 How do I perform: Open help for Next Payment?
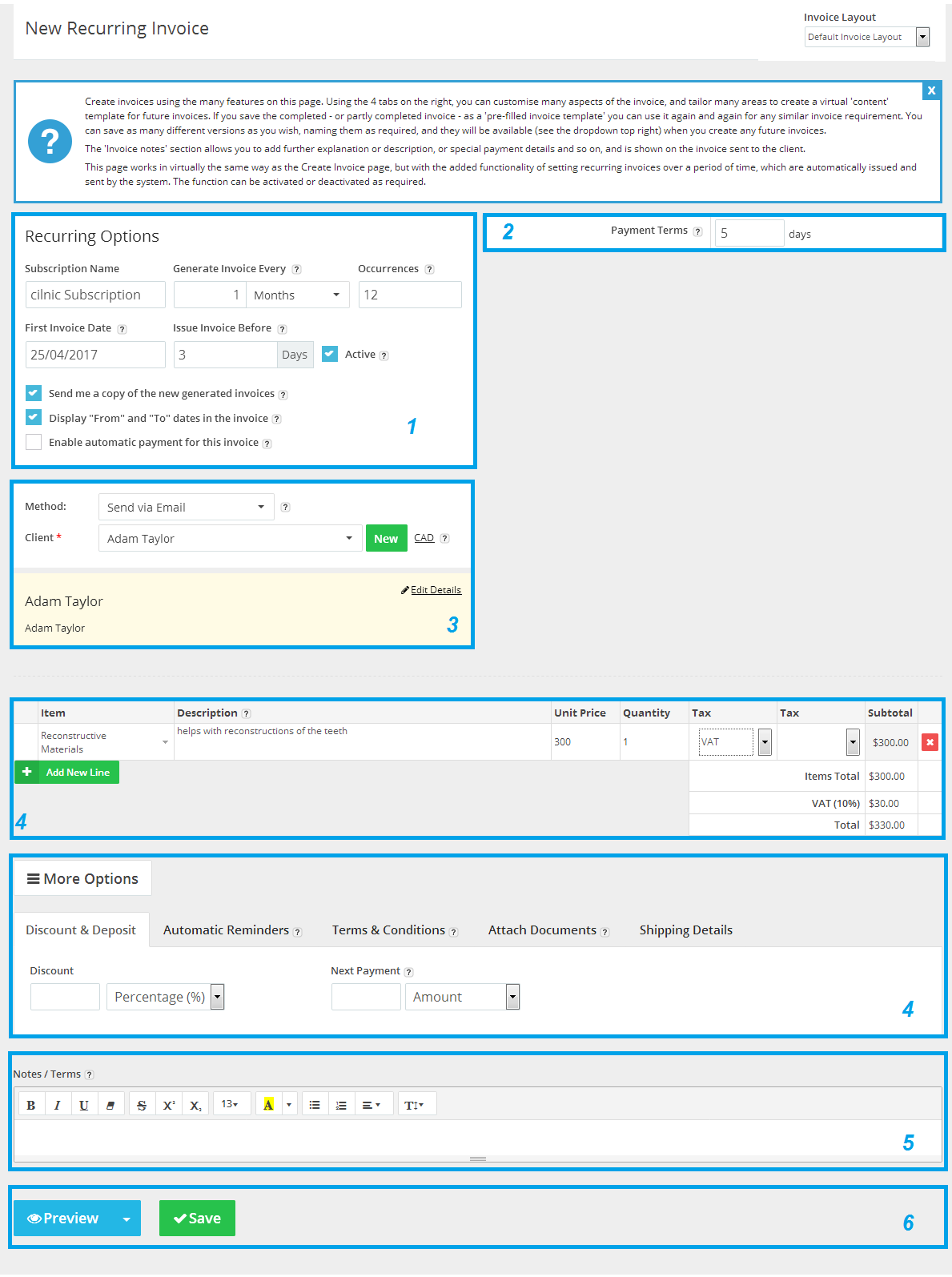pyautogui.click(x=408, y=972)
